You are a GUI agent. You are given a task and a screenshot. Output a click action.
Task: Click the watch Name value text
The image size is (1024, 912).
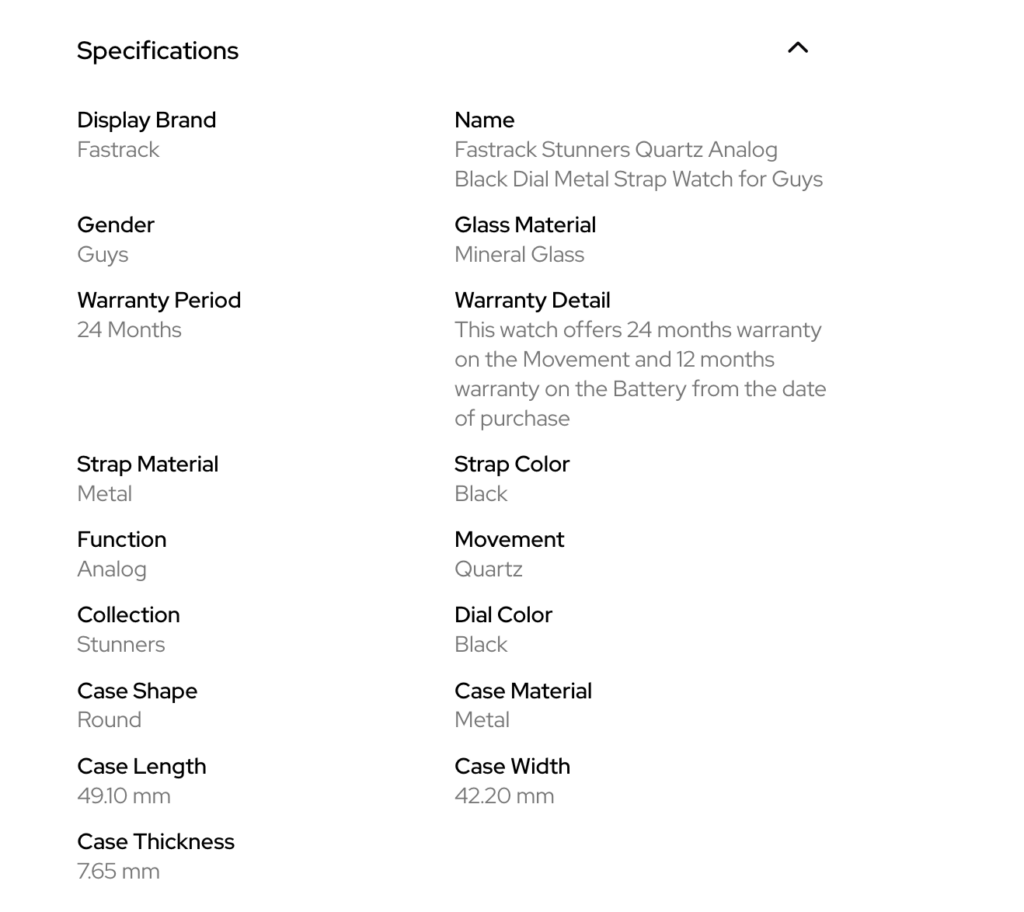pyautogui.click(x=639, y=165)
